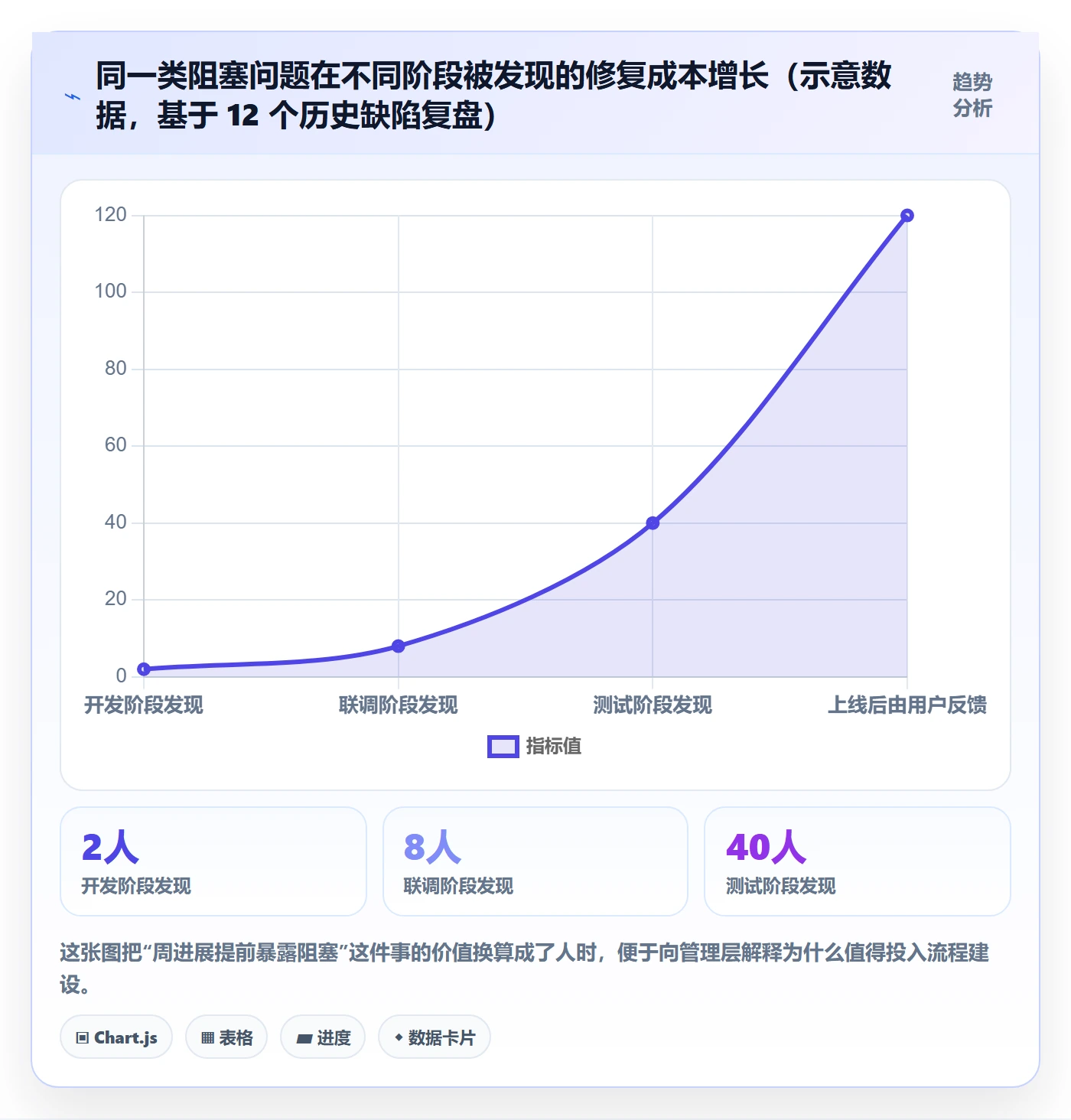Image resolution: width=1071 pixels, height=1120 pixels.
Task: Click the x-axis label 开发阶段发现
Action: click(x=144, y=705)
